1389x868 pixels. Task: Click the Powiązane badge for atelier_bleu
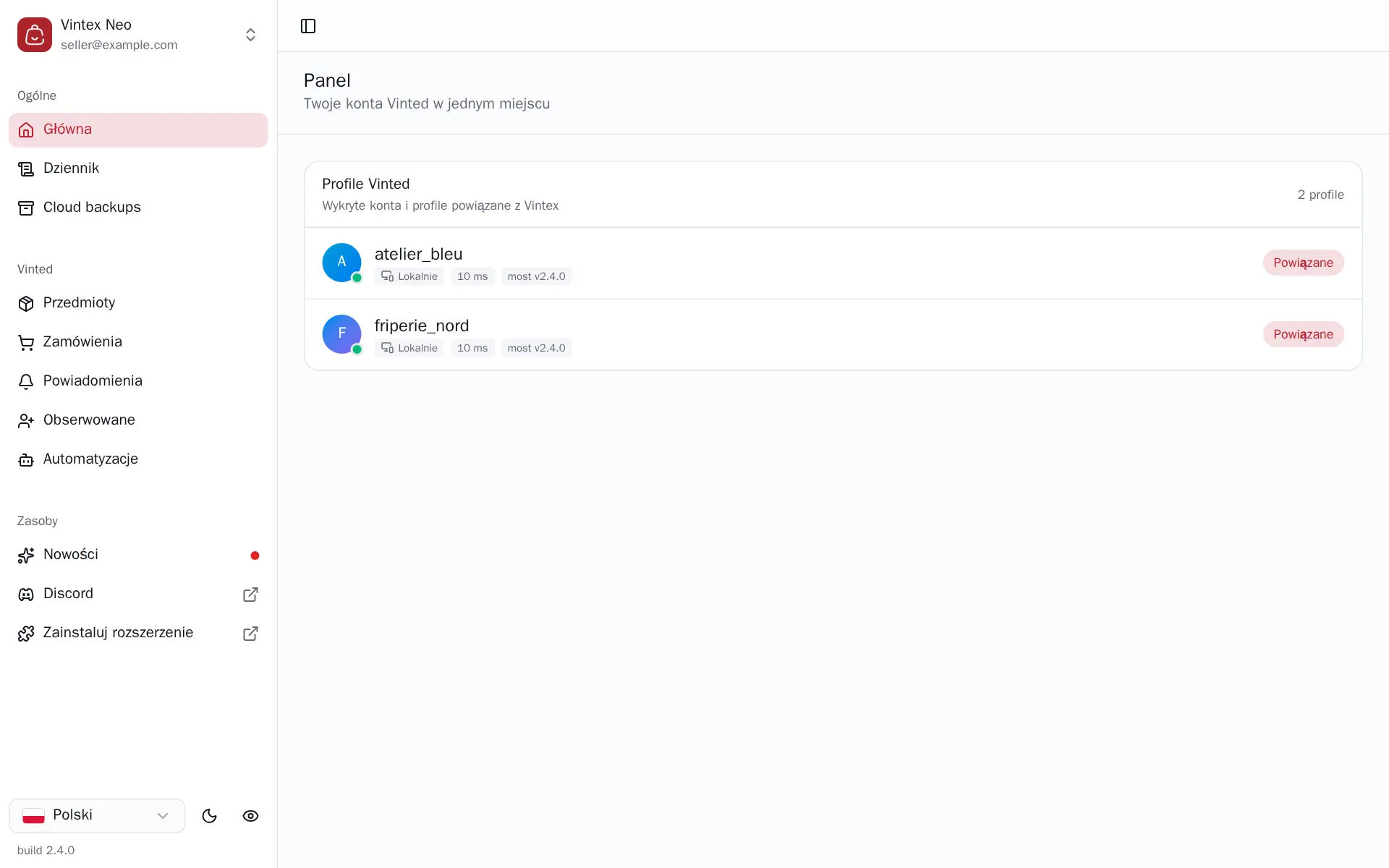(1303, 263)
